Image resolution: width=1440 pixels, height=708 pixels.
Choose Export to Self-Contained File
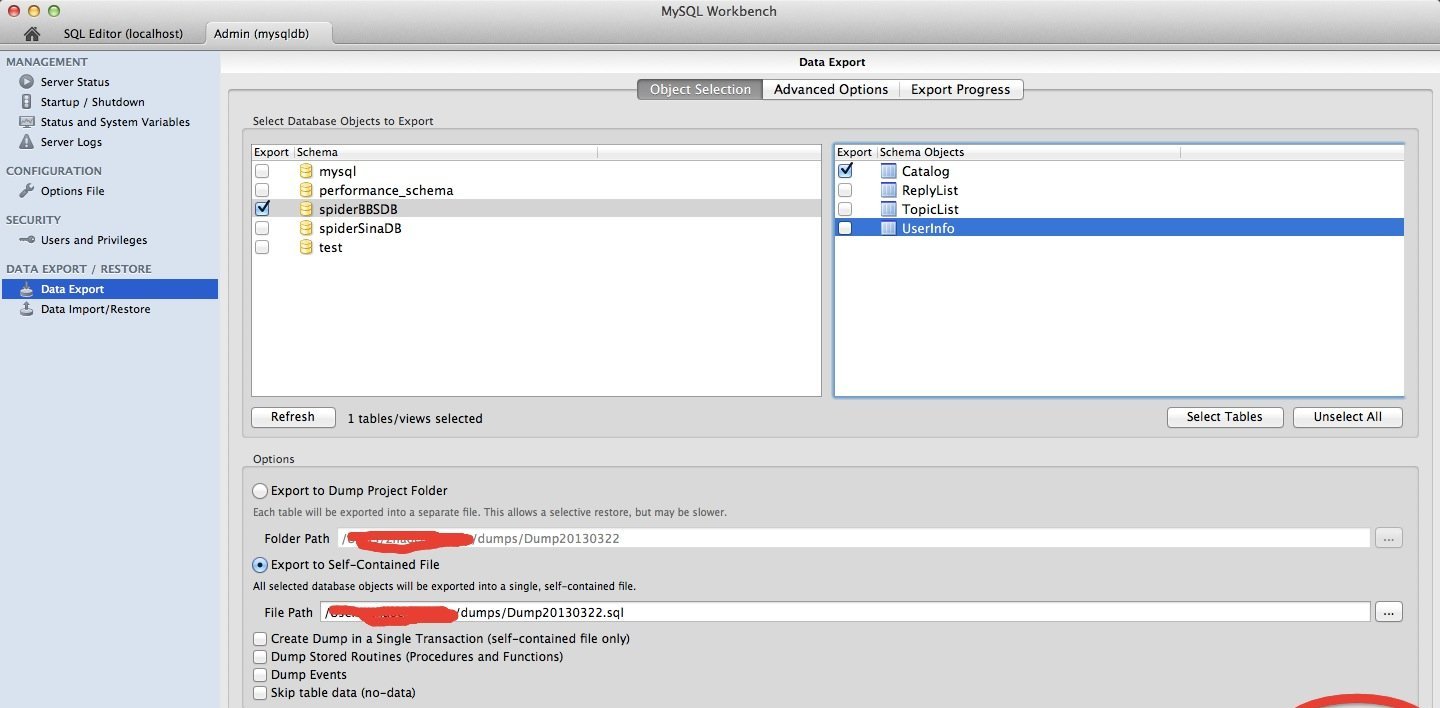(x=260, y=565)
